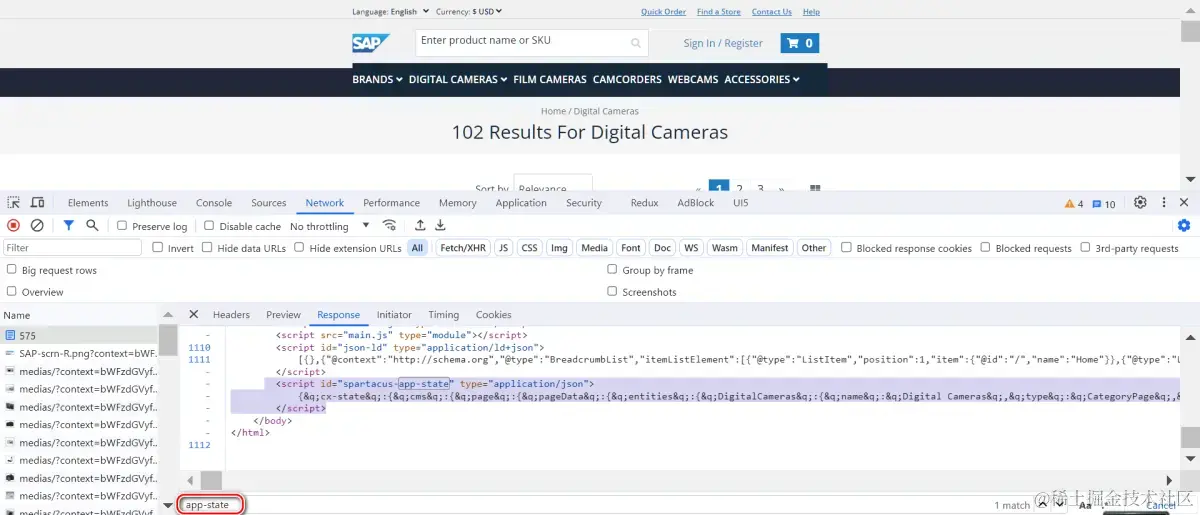Screen dimensions: 1200x515
Task: Clear the network log
Action: (x=37, y=226)
